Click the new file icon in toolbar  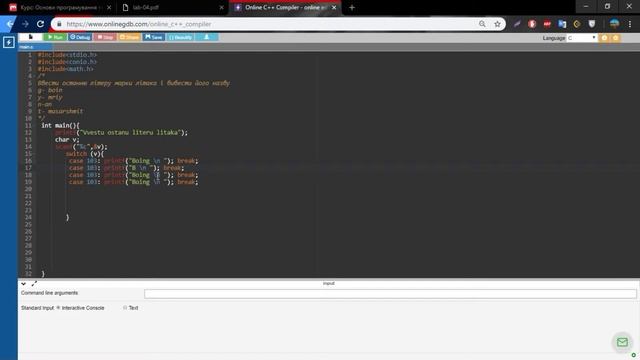31,37
